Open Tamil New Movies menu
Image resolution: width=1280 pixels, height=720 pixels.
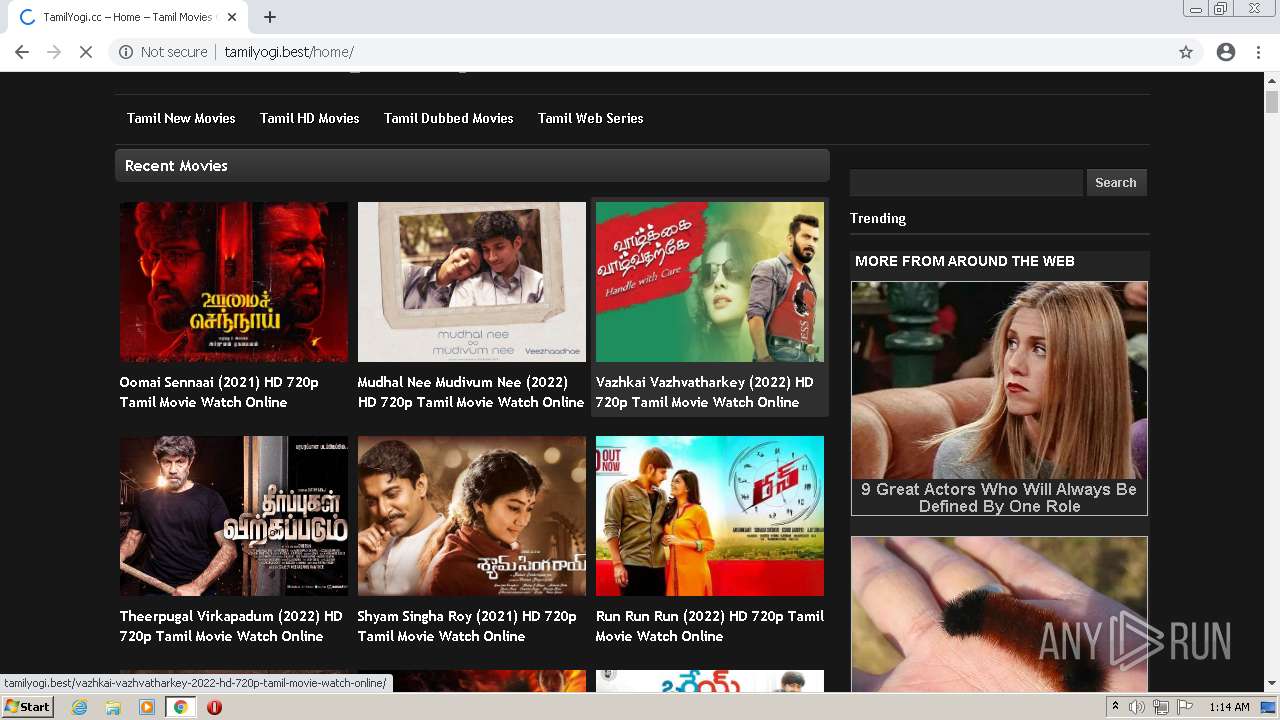pyautogui.click(x=181, y=118)
